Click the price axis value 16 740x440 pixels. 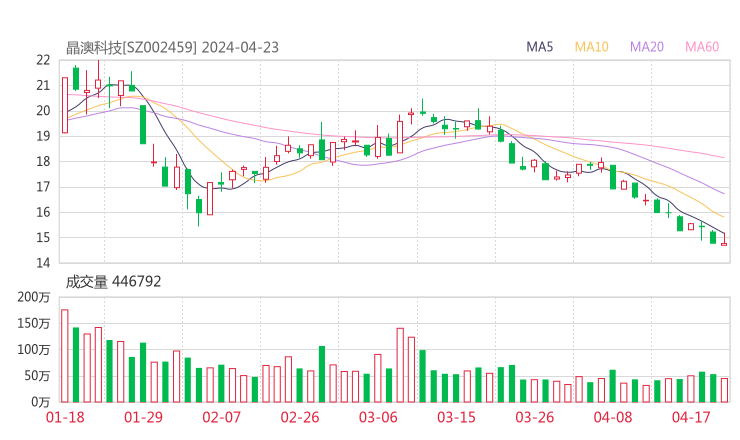pyautogui.click(x=43, y=212)
